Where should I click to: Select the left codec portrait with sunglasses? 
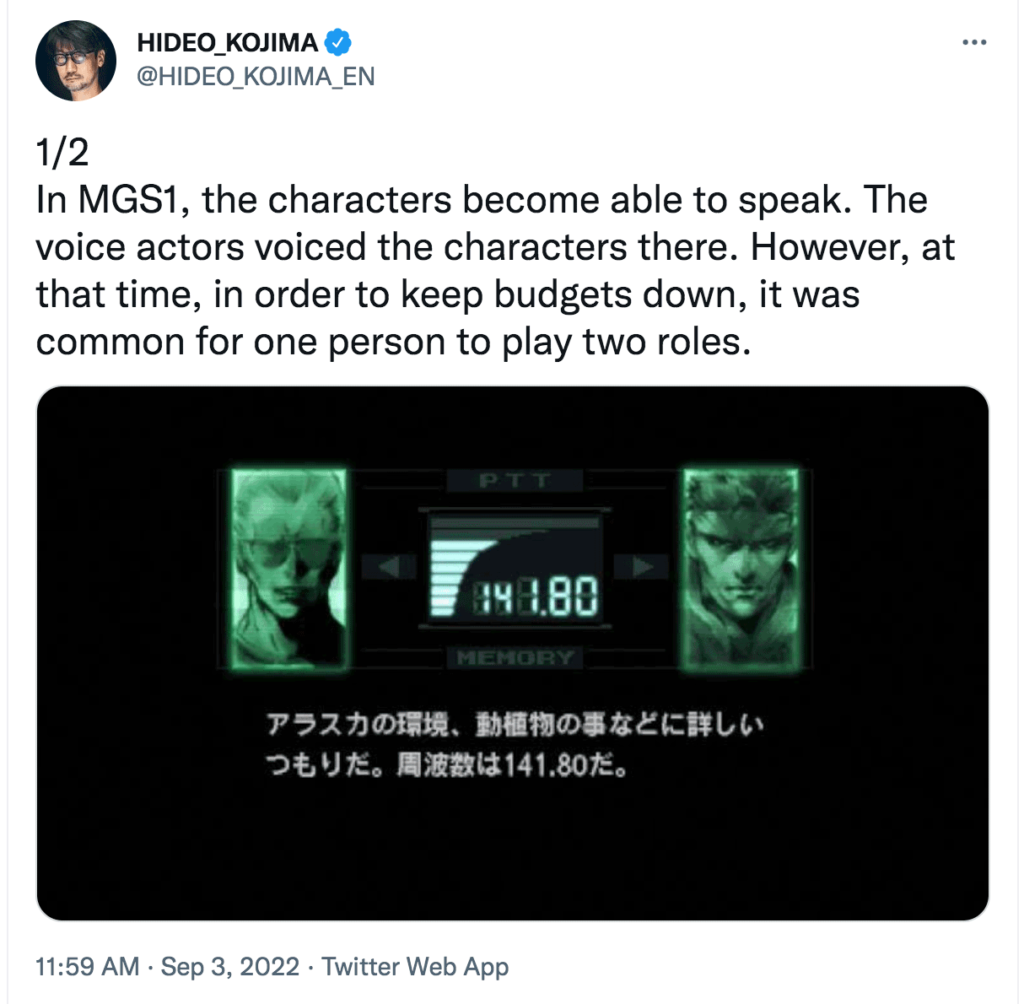[289, 568]
